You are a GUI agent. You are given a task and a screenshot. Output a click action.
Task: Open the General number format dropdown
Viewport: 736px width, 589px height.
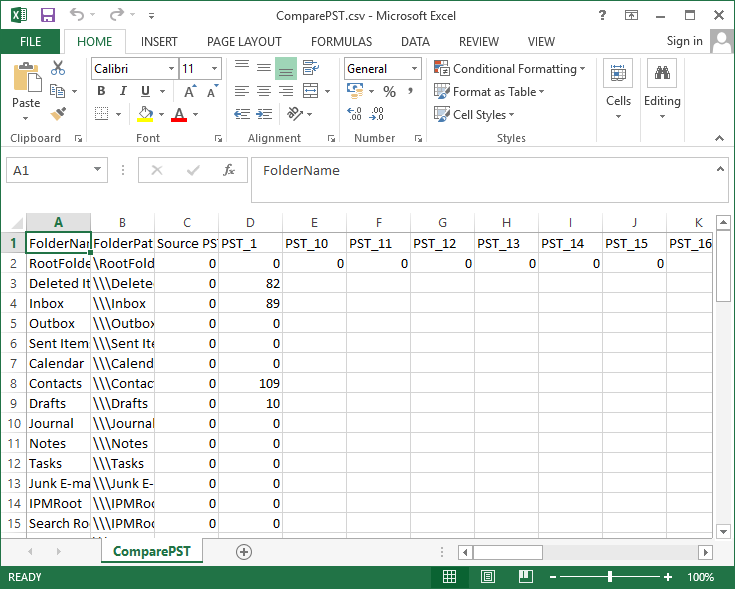coord(414,69)
